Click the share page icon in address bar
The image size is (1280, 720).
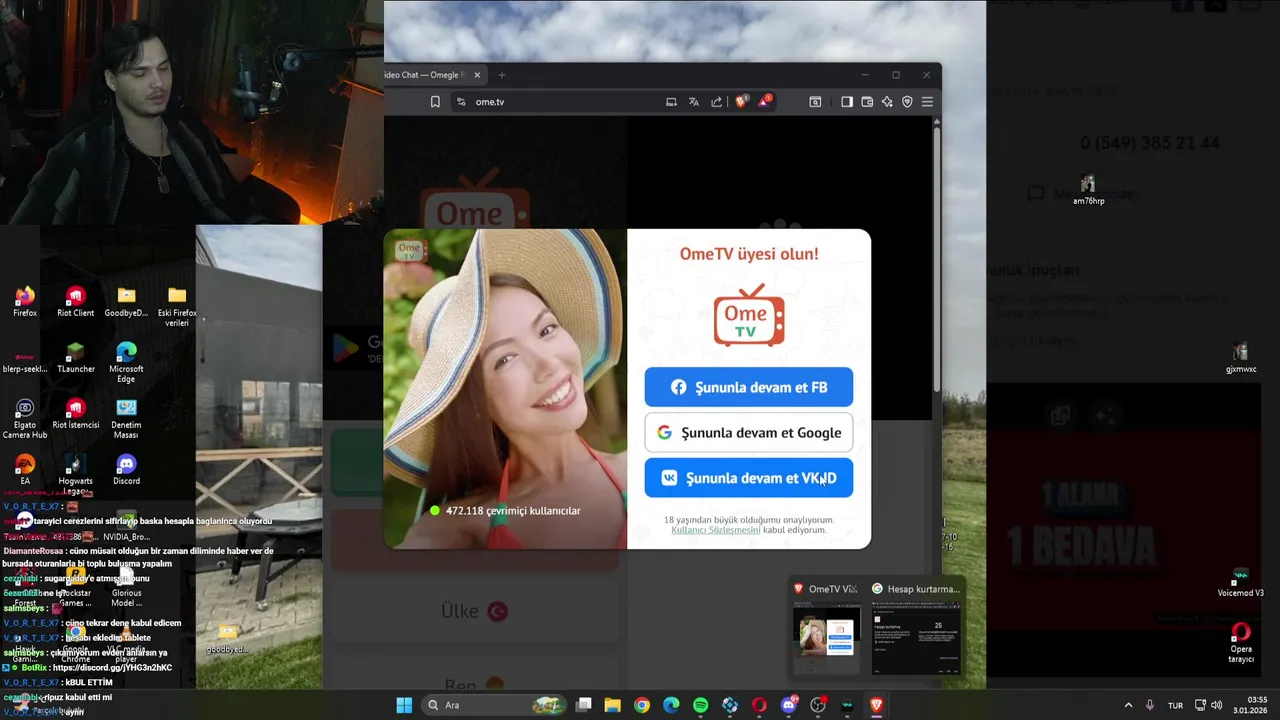tap(717, 102)
